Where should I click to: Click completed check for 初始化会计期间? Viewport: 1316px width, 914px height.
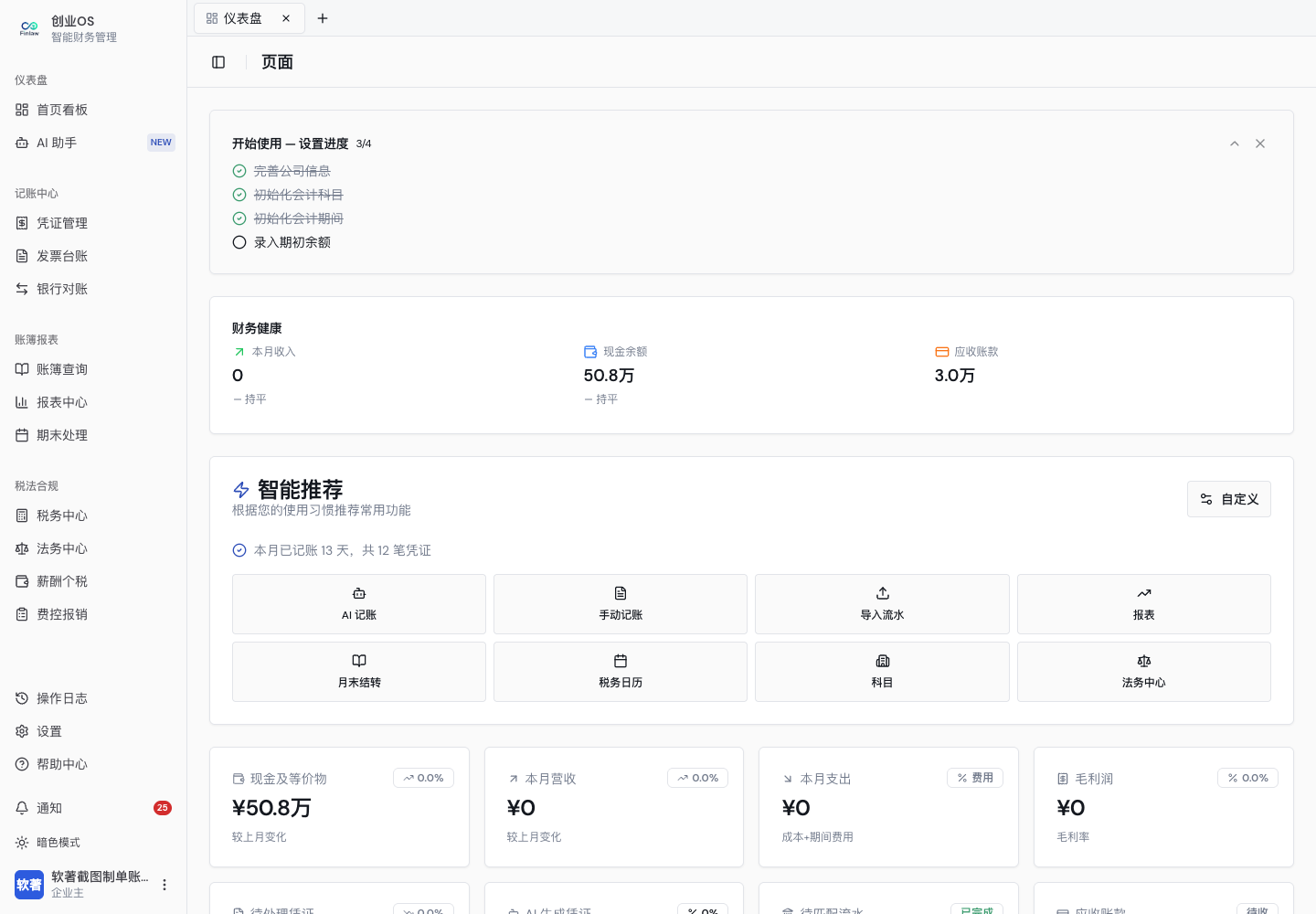(x=239, y=218)
